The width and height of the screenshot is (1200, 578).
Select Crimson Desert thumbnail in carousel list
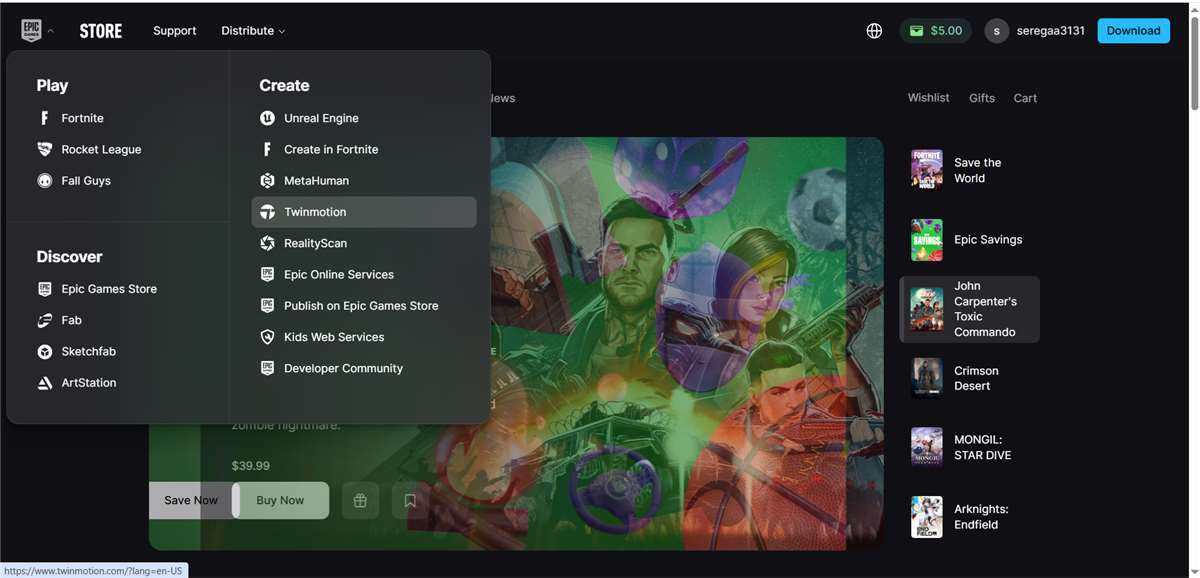click(x=927, y=378)
